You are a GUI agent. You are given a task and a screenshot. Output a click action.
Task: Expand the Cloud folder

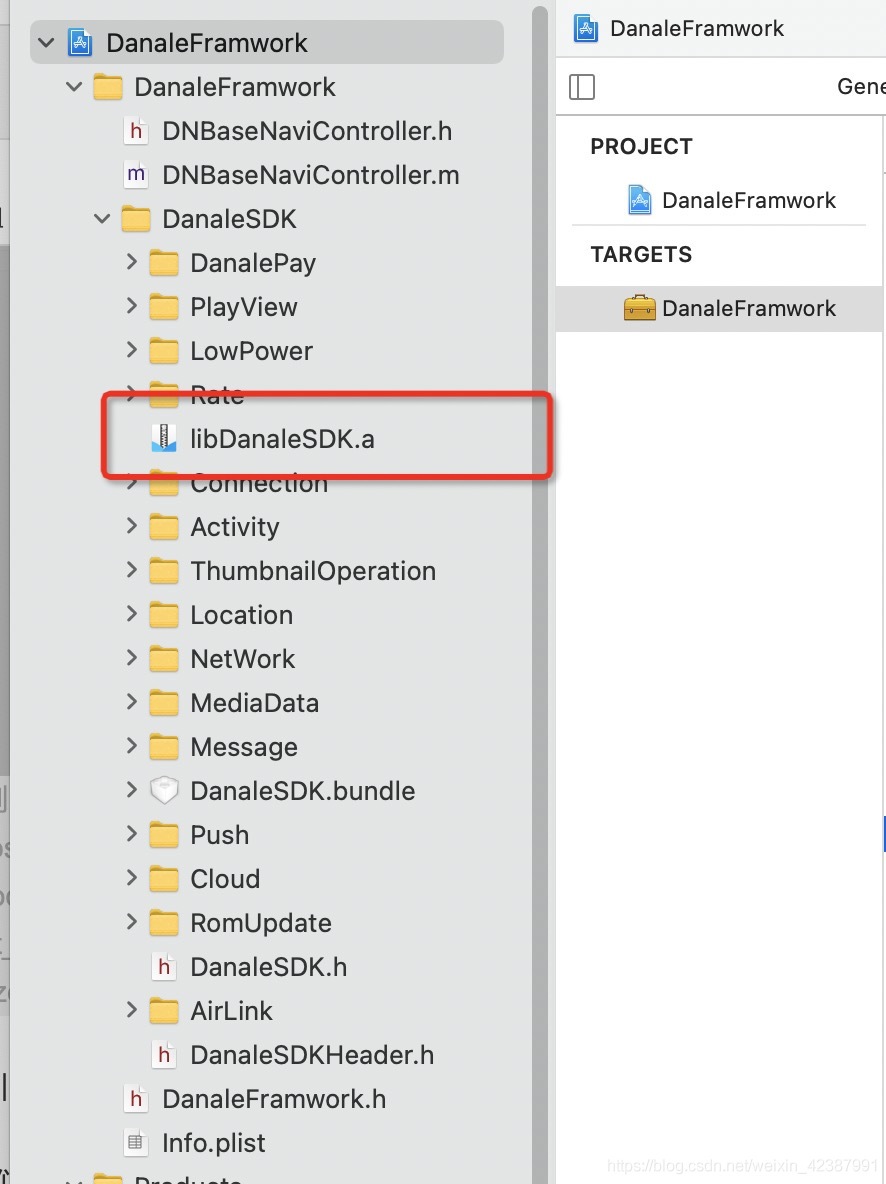pyautogui.click(x=131, y=877)
